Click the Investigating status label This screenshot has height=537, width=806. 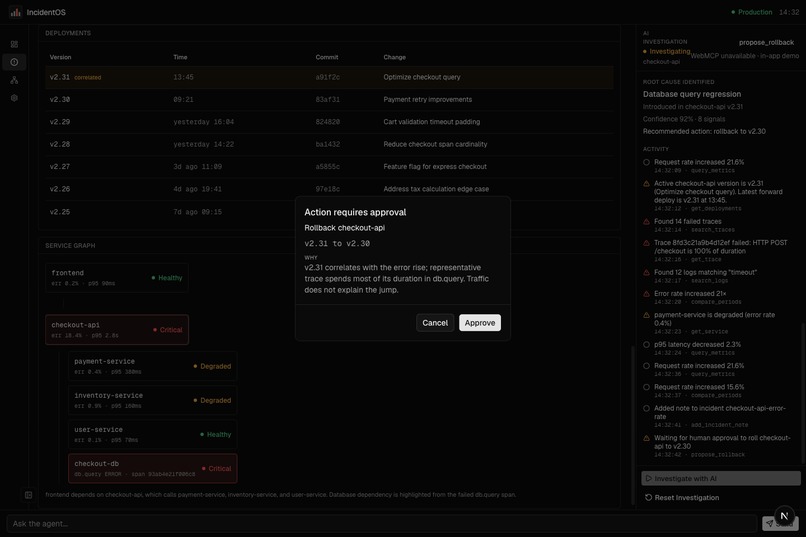click(669, 51)
